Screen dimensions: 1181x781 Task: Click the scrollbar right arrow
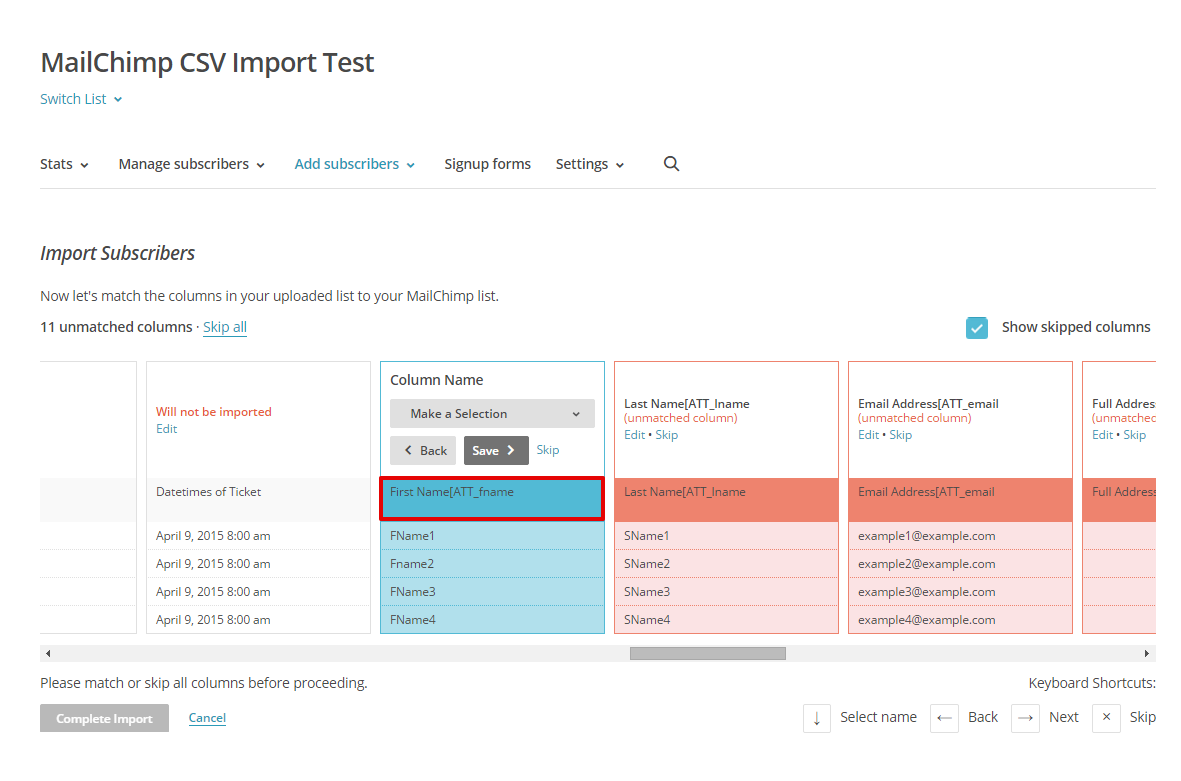point(1146,654)
